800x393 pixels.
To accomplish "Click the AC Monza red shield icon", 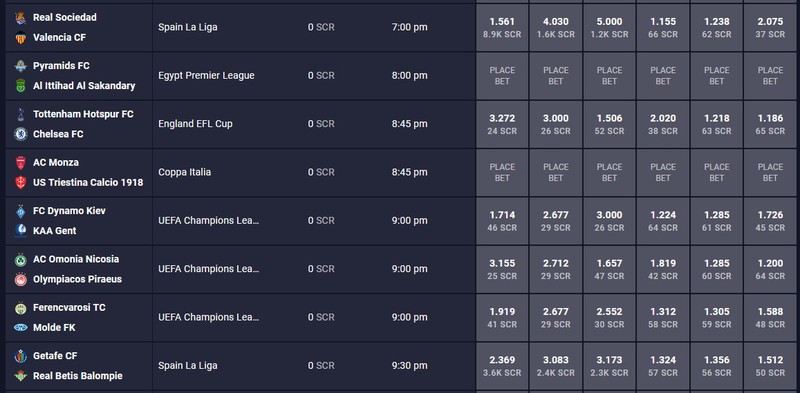I will click(20, 163).
